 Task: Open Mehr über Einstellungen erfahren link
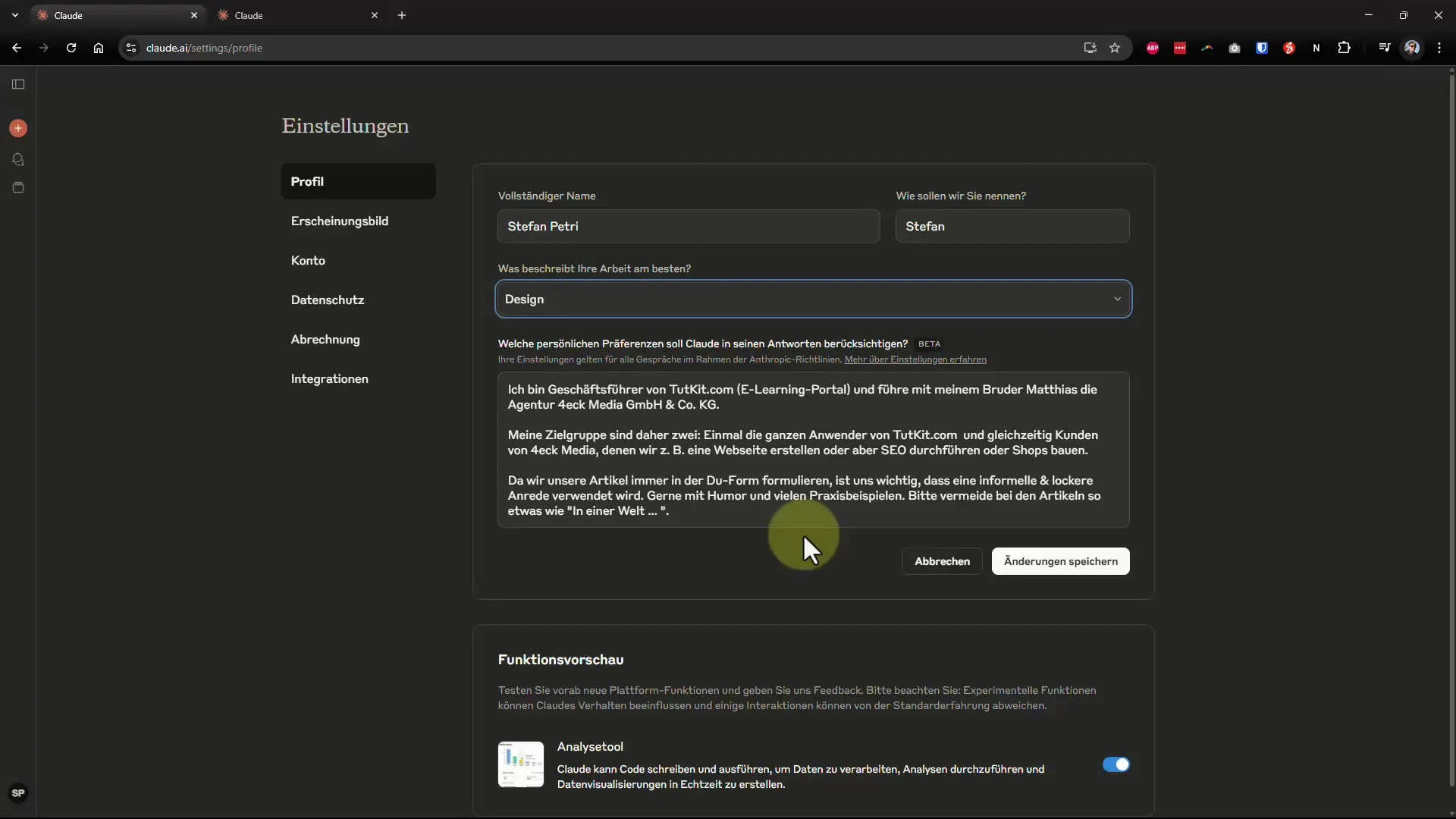click(915, 359)
